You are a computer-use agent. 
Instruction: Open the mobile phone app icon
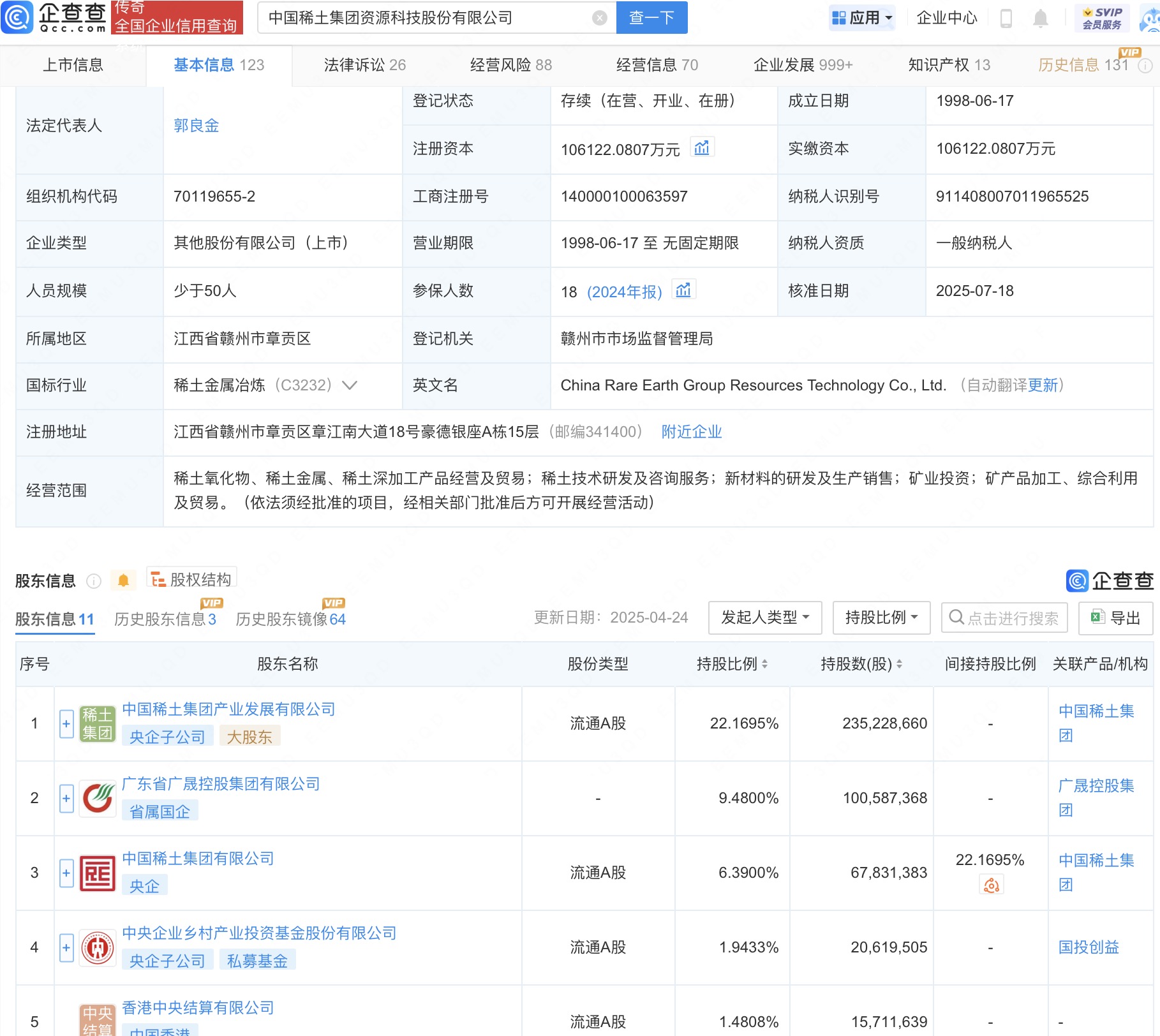click(1006, 18)
